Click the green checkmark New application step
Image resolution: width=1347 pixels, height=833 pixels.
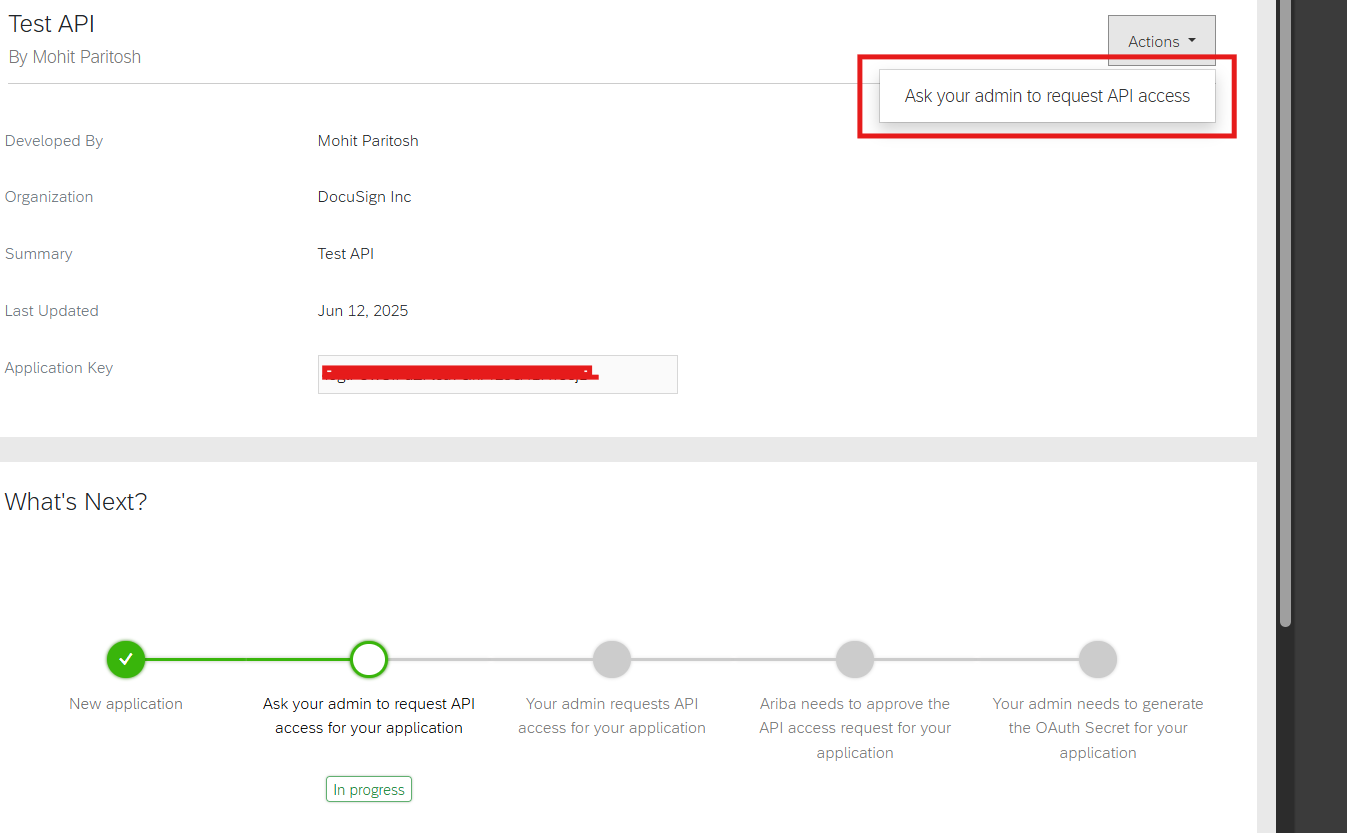126,660
